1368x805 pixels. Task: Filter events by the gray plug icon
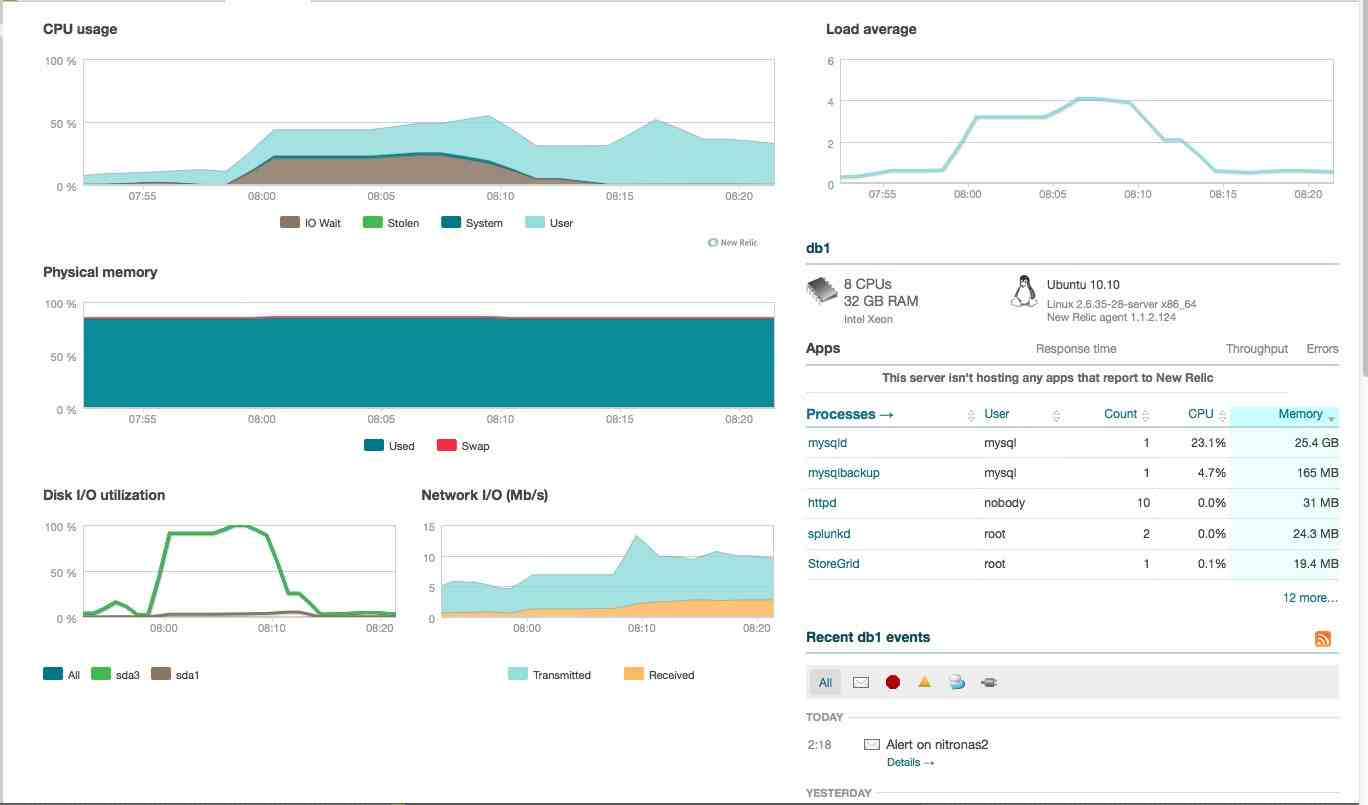click(989, 683)
